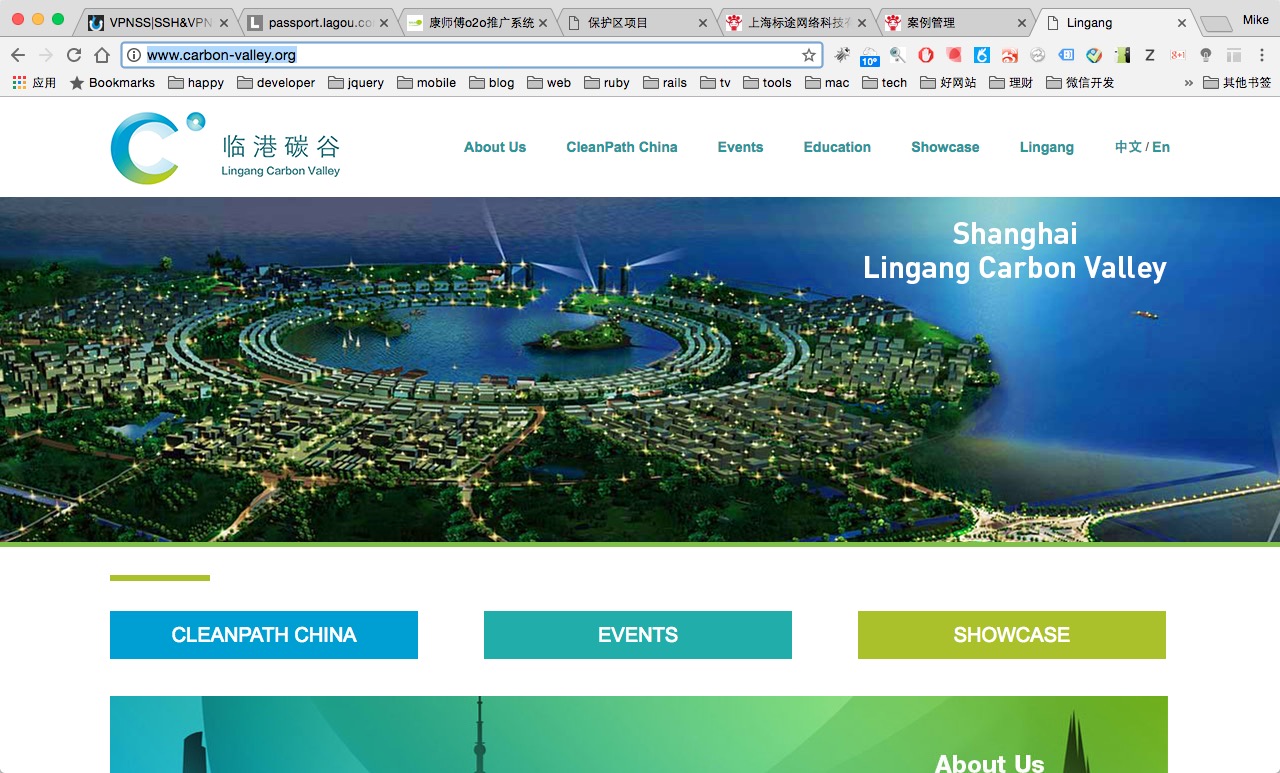1280x773 pixels.
Task: Go to the browser home page
Action: (102, 55)
